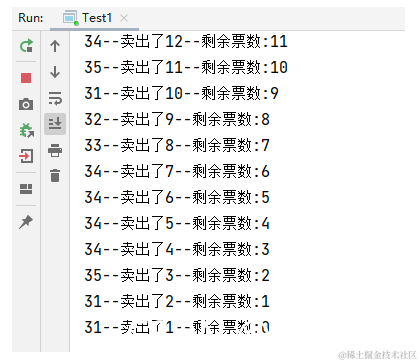The height and width of the screenshot is (363, 420).
Task: Print the console output with the printer icon
Action: (x=55, y=150)
